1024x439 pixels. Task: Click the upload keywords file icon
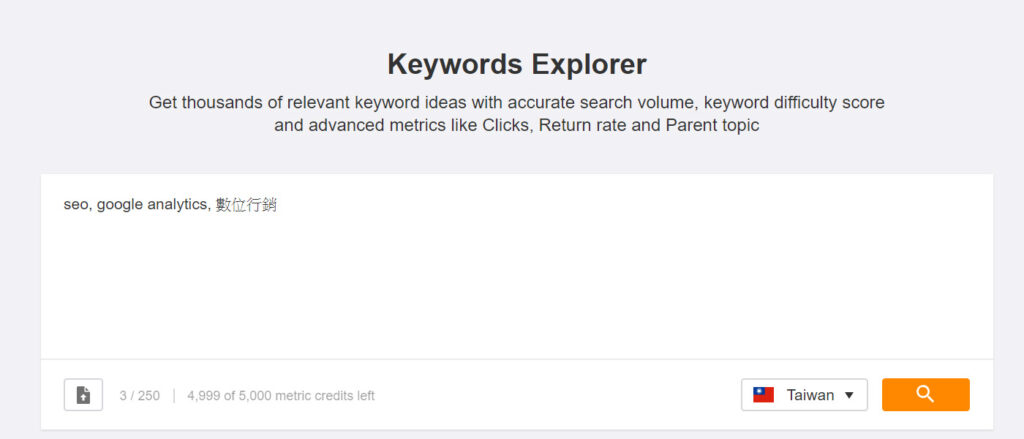83,395
